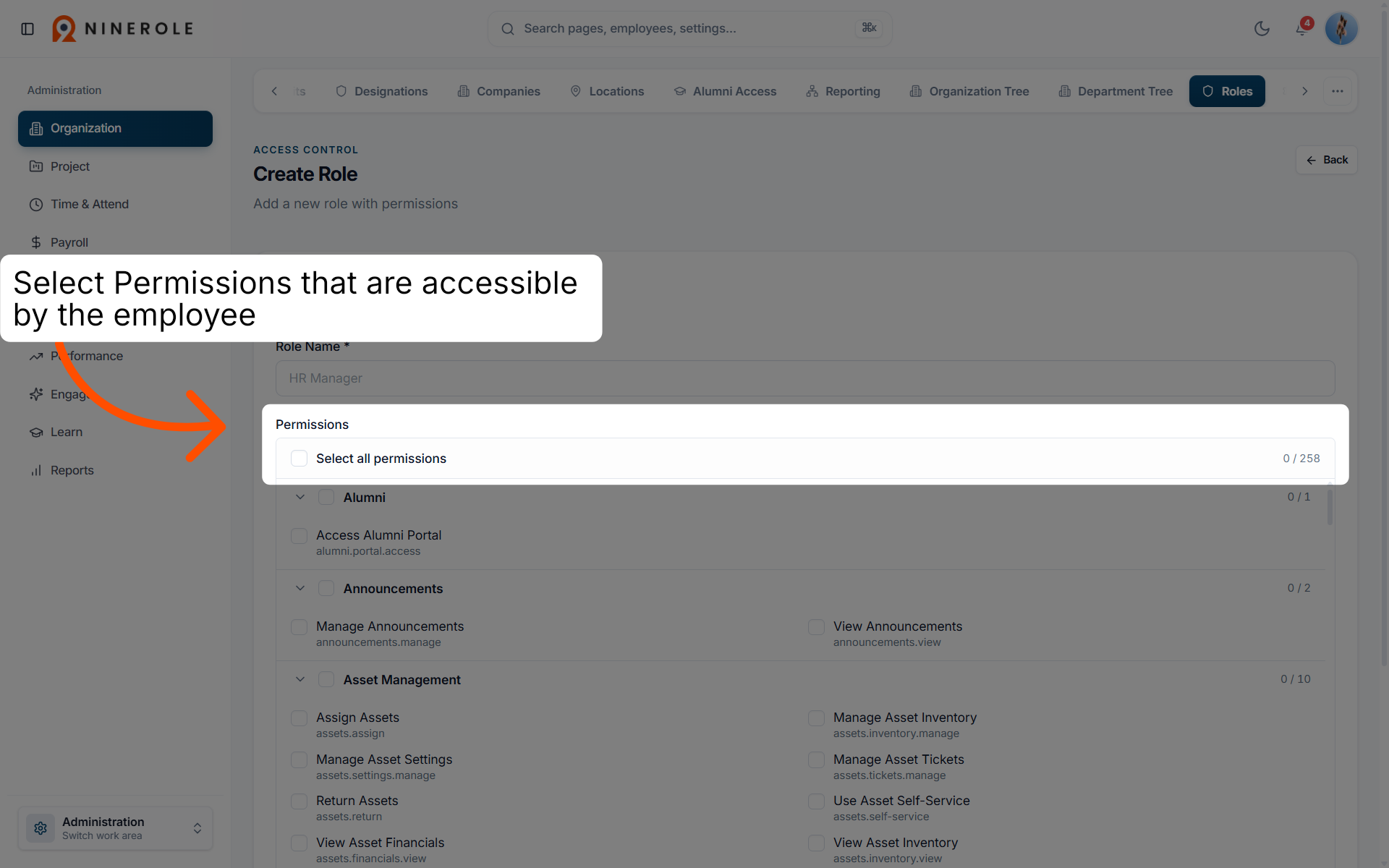Select Organization in sidebar
1389x868 pixels.
point(115,128)
